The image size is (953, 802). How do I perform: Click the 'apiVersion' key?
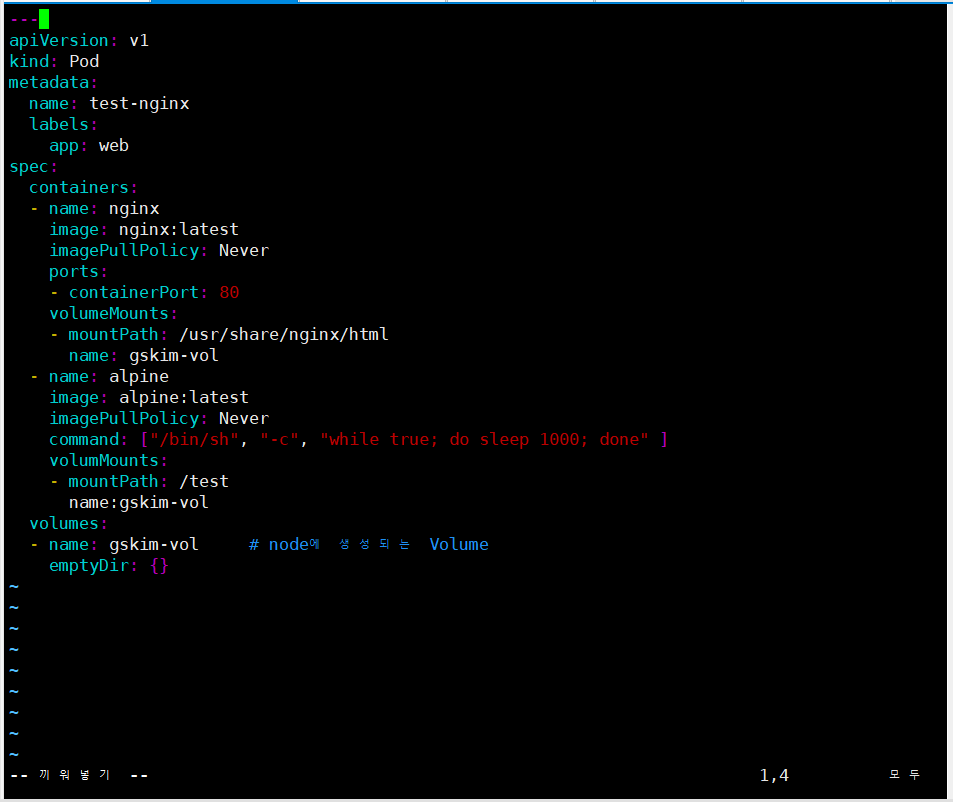click(x=58, y=41)
